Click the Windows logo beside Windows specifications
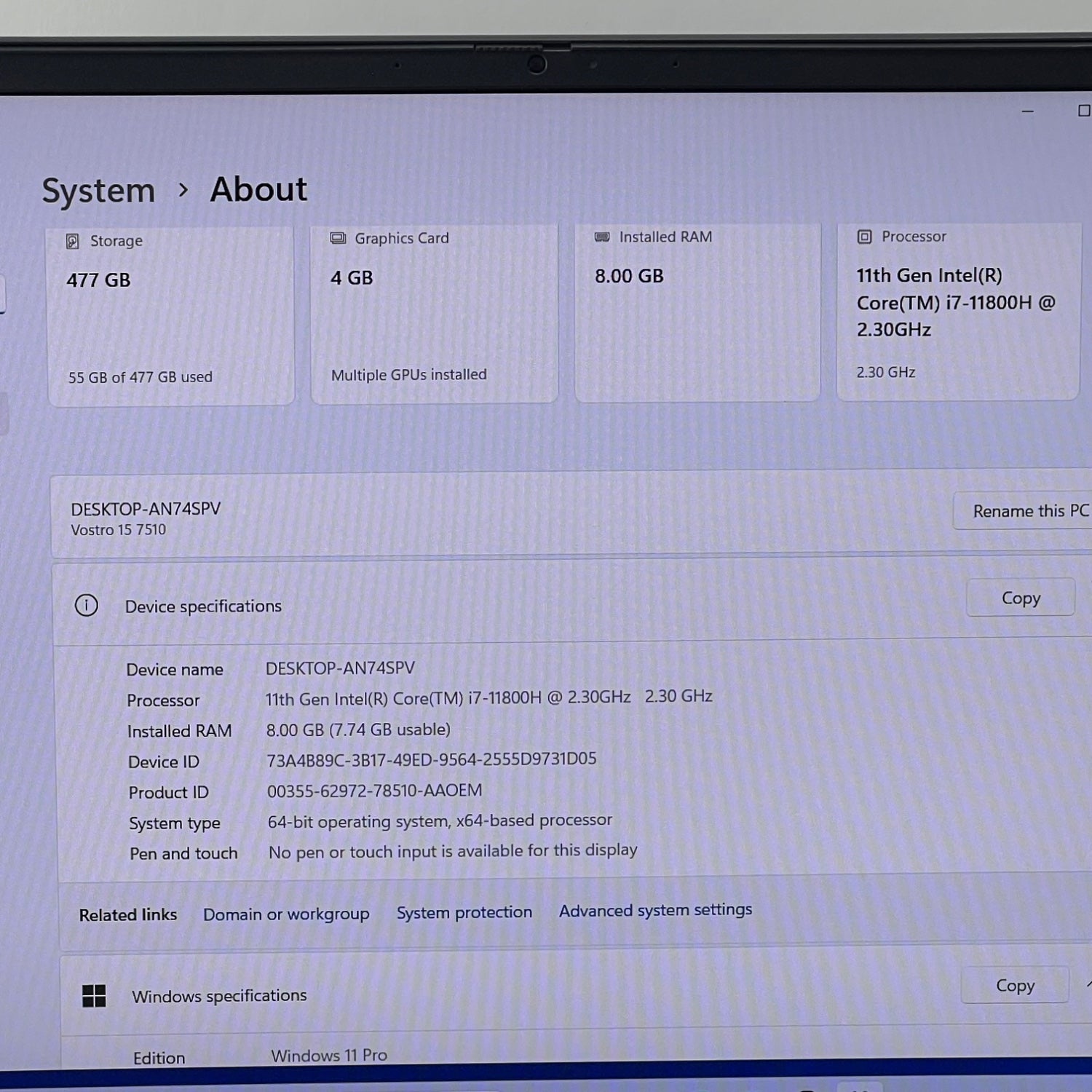 (x=94, y=996)
